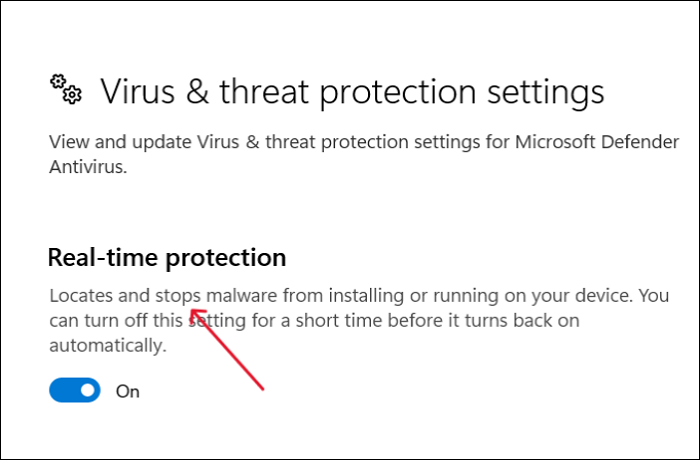Viewport: 700px width, 460px height.
Task: Click the "On" label beside the toggle
Action: (128, 391)
